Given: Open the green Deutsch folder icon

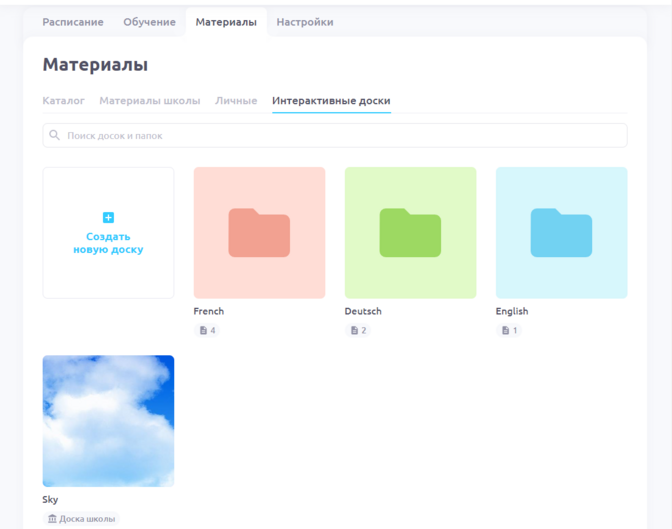Looking at the screenshot, I should pos(410,233).
